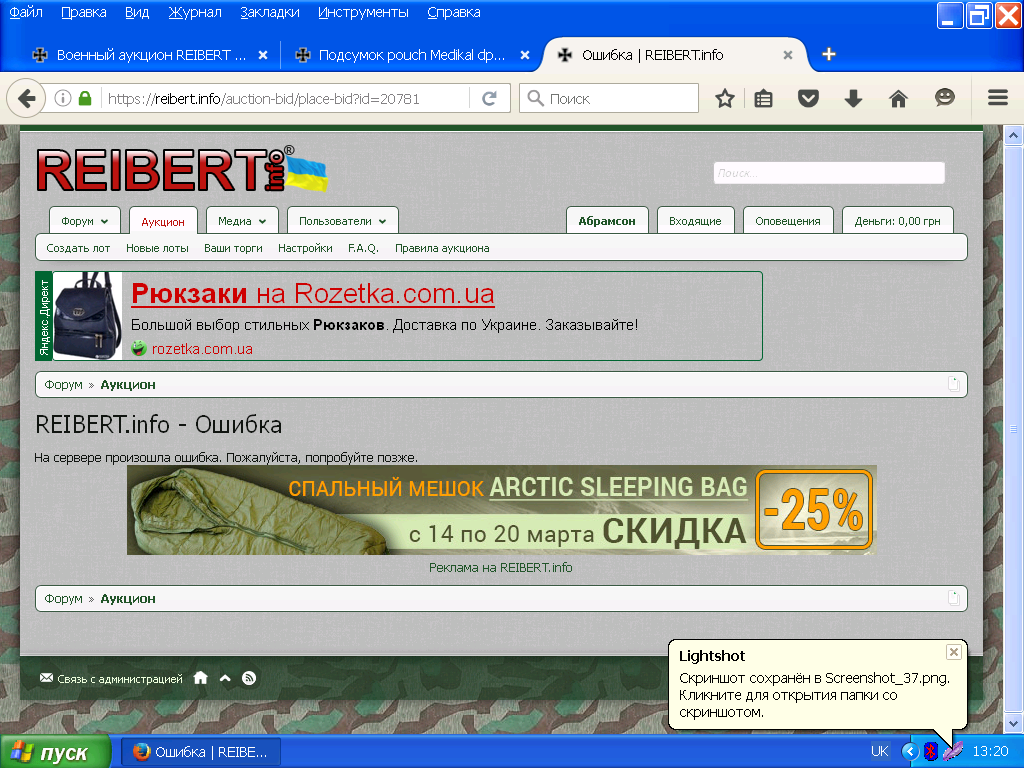
Task: Open the 'F.A.Q.' link
Action: point(363,248)
